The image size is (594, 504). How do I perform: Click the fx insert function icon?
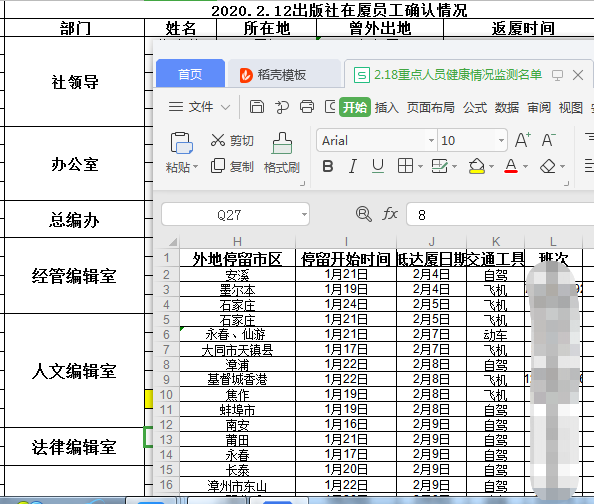[390, 214]
